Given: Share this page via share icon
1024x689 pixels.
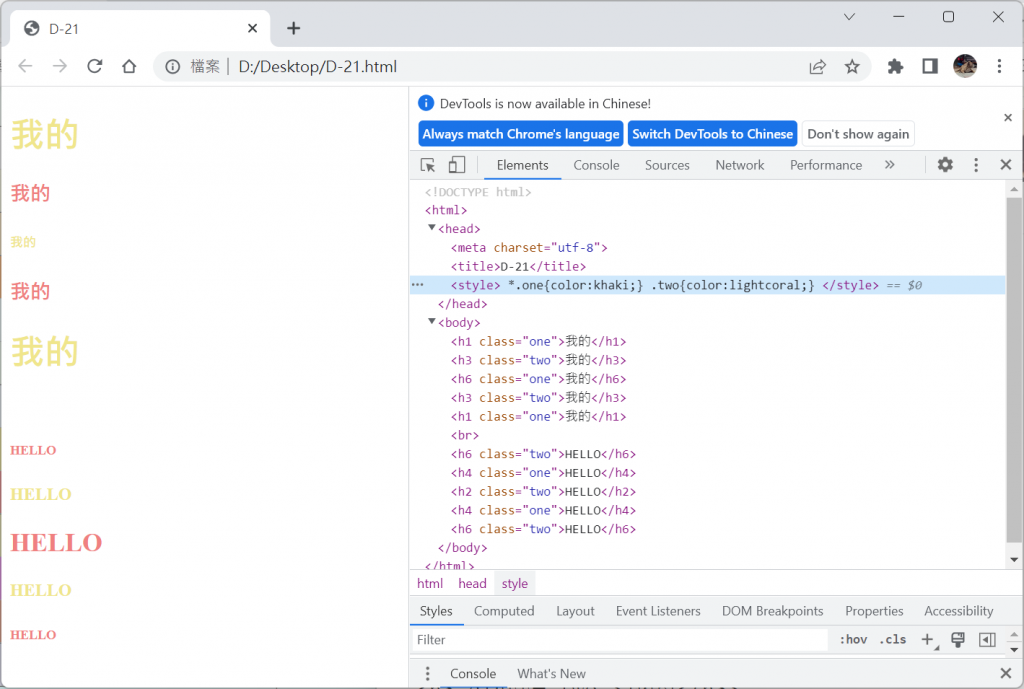Looking at the screenshot, I should coord(818,67).
